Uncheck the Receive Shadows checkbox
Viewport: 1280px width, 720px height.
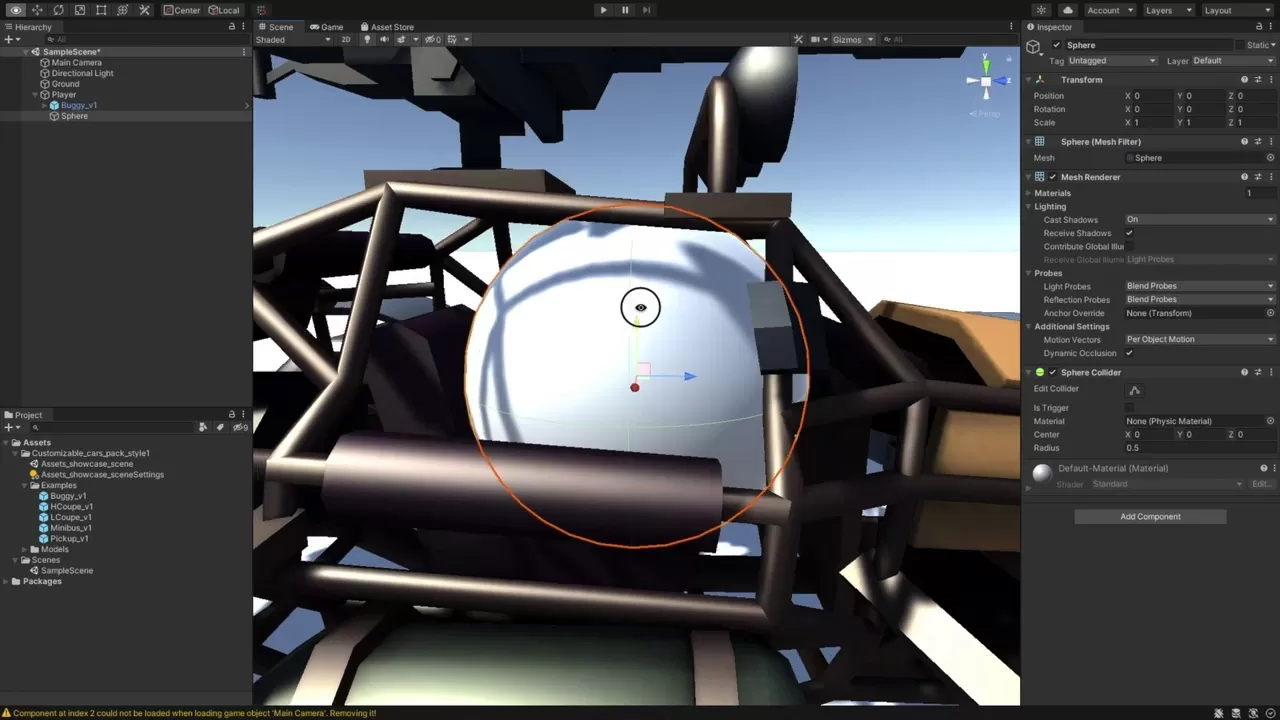(1130, 233)
